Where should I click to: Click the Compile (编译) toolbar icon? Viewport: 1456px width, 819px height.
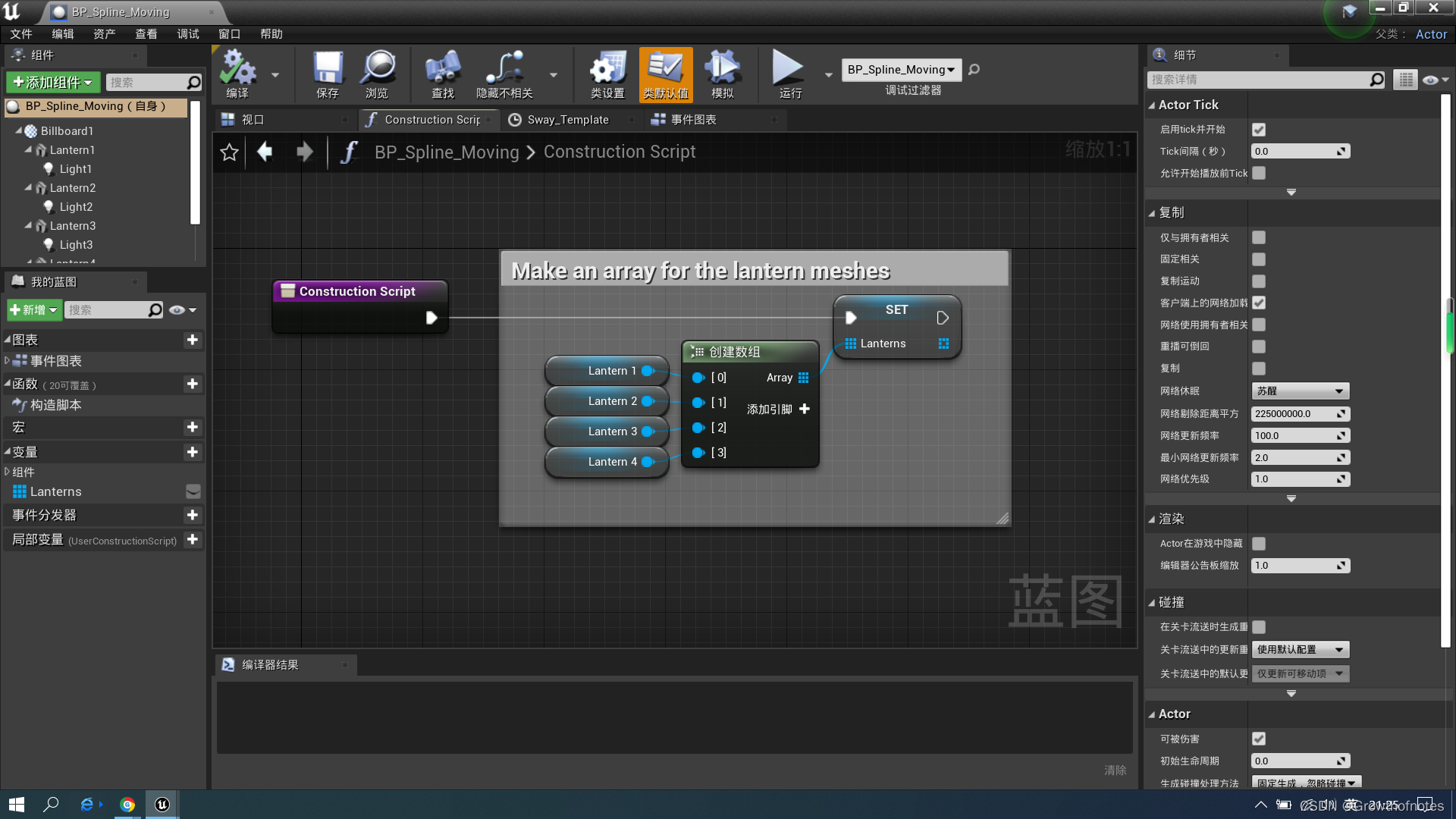pyautogui.click(x=237, y=70)
